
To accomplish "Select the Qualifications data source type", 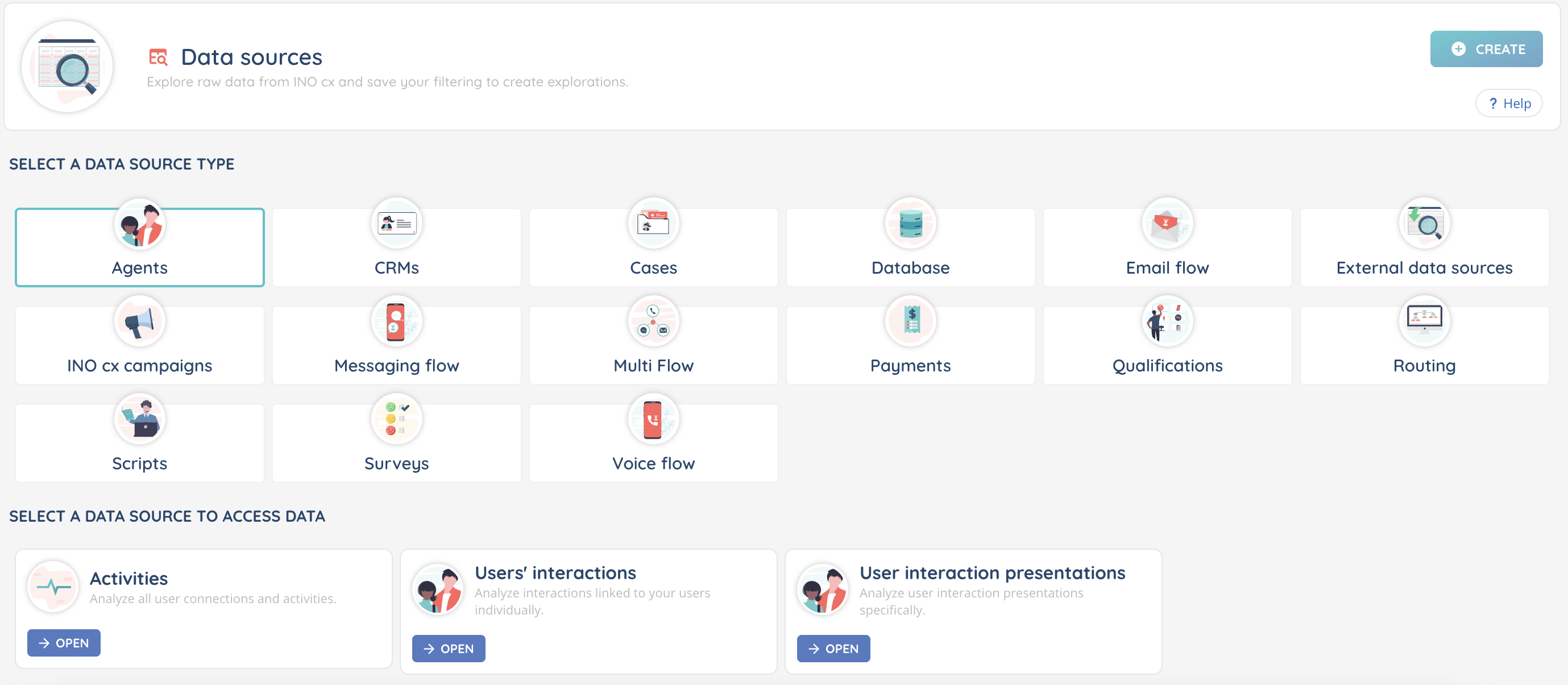I will 1167,365.
